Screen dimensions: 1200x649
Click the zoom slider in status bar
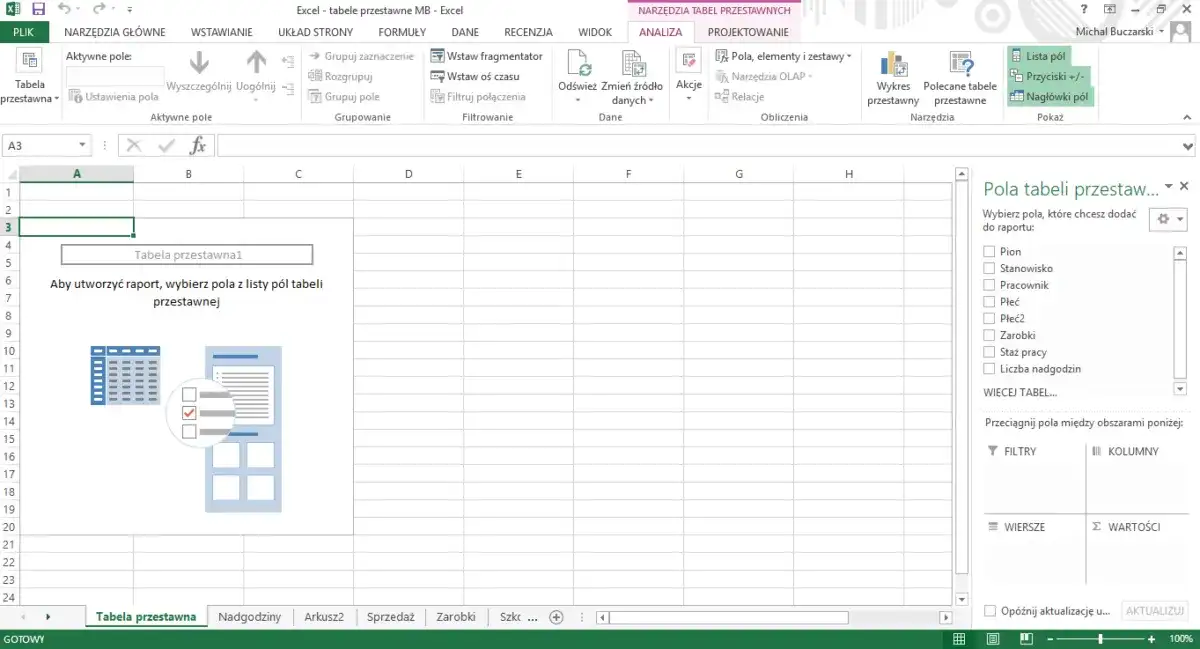(1101, 638)
